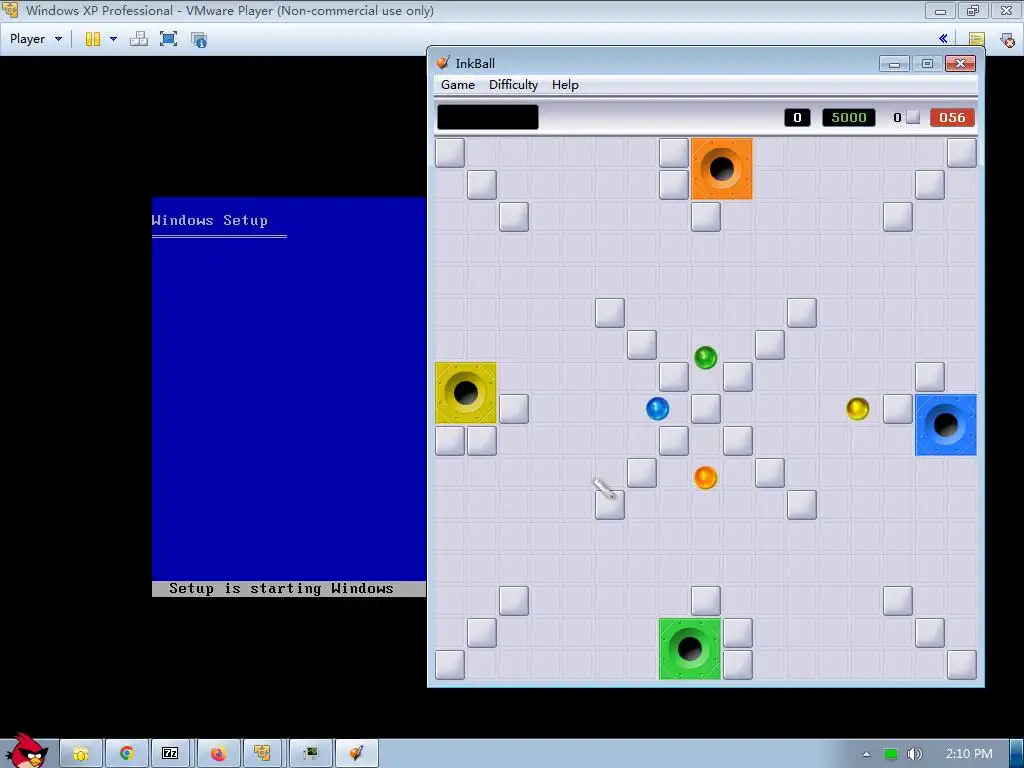This screenshot has height=768, width=1024.
Task: Click the VMware Player title bar icon
Action: [10, 10]
